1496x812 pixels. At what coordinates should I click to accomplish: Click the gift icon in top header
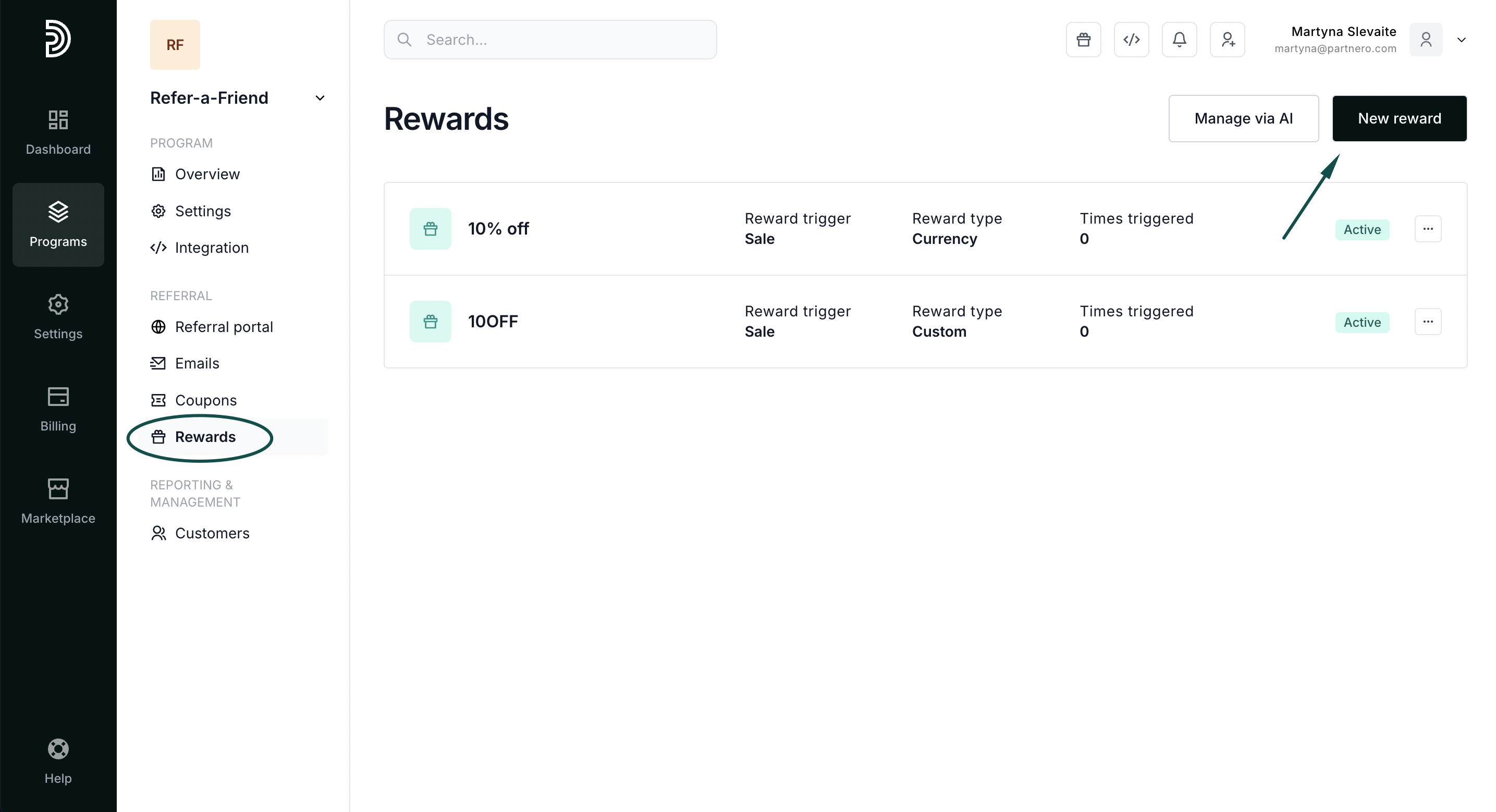[1083, 40]
